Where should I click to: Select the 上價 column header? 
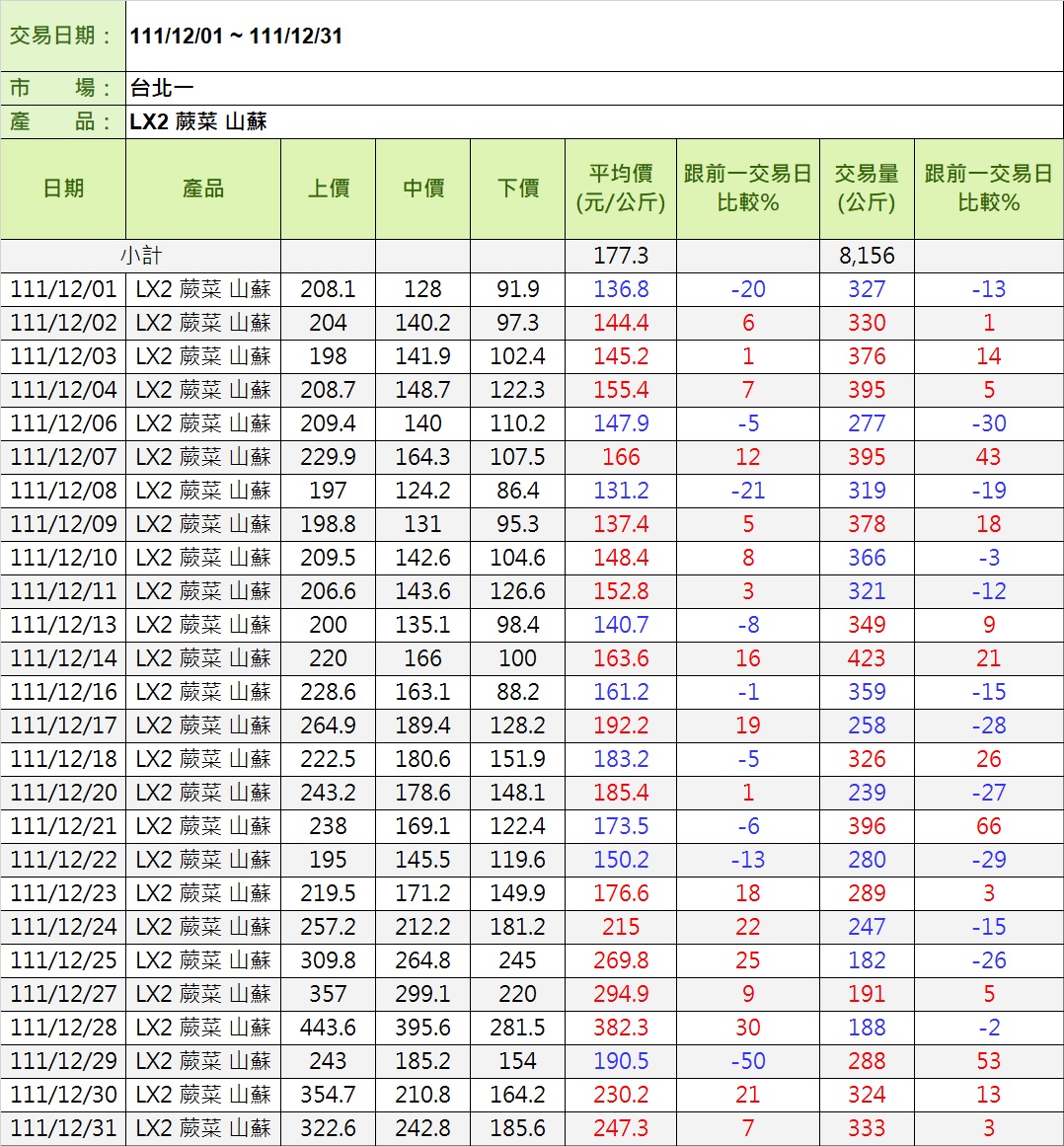pos(328,189)
